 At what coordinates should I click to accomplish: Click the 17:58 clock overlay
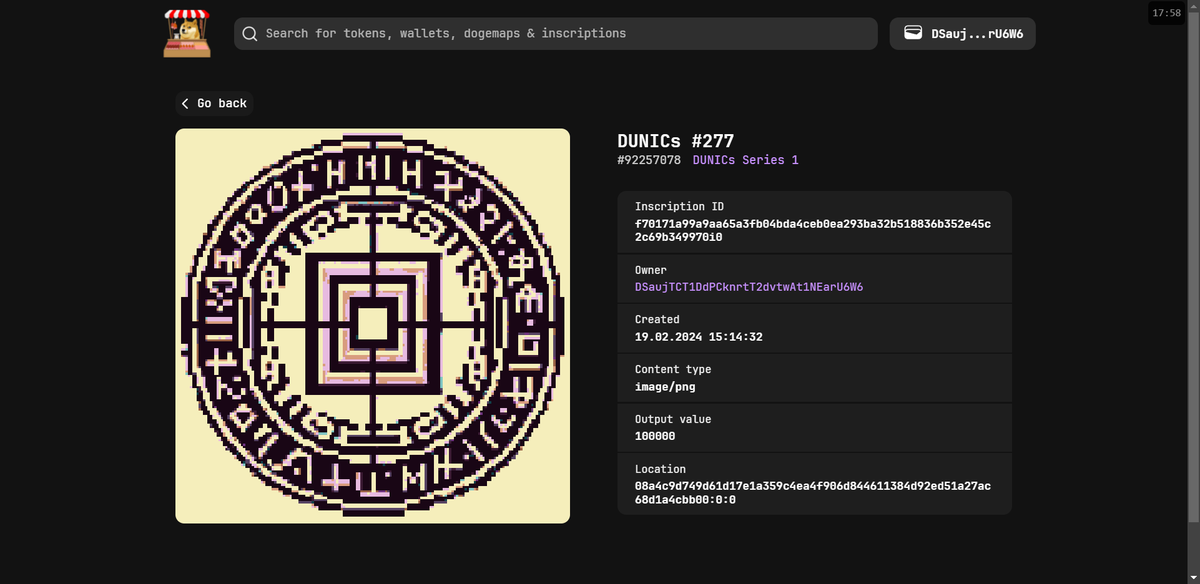click(x=1166, y=13)
